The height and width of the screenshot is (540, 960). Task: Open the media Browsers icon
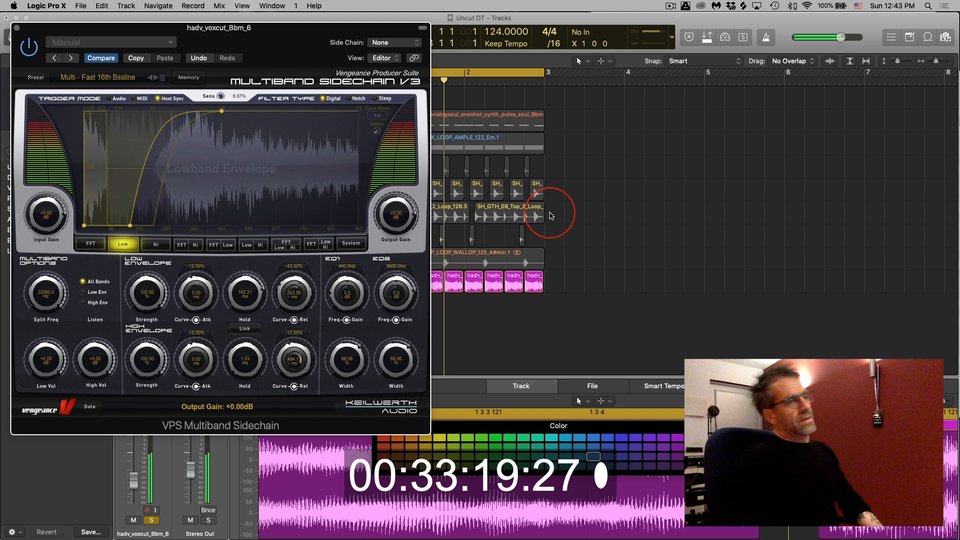946,37
